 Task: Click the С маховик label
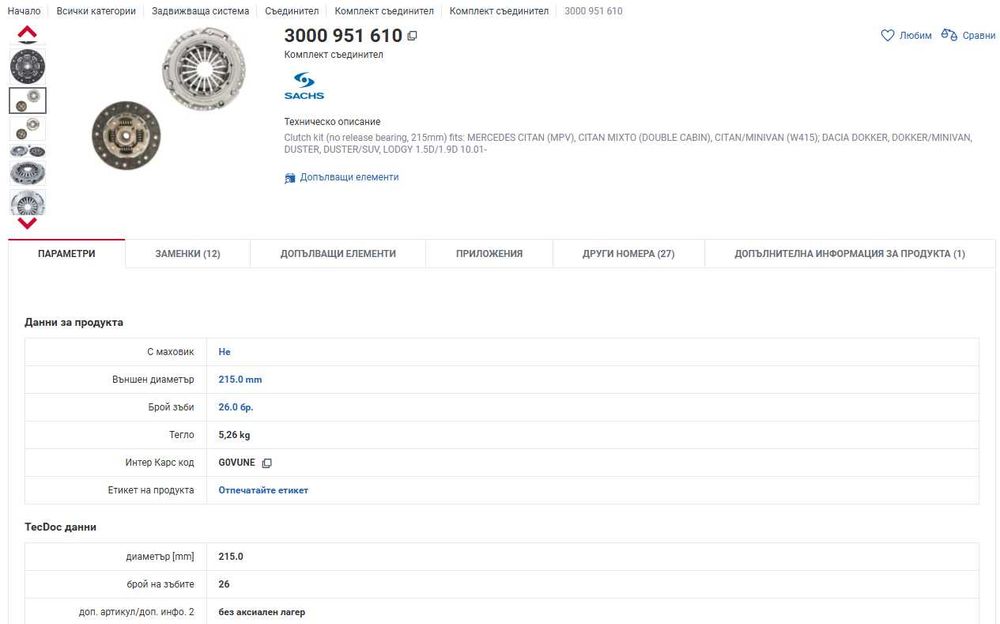[x=170, y=352]
